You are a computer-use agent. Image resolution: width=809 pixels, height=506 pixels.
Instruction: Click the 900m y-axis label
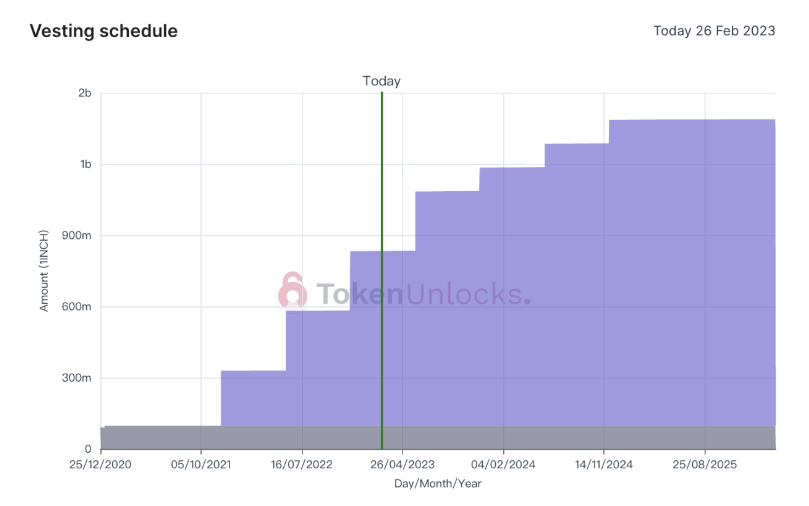[x=77, y=235]
